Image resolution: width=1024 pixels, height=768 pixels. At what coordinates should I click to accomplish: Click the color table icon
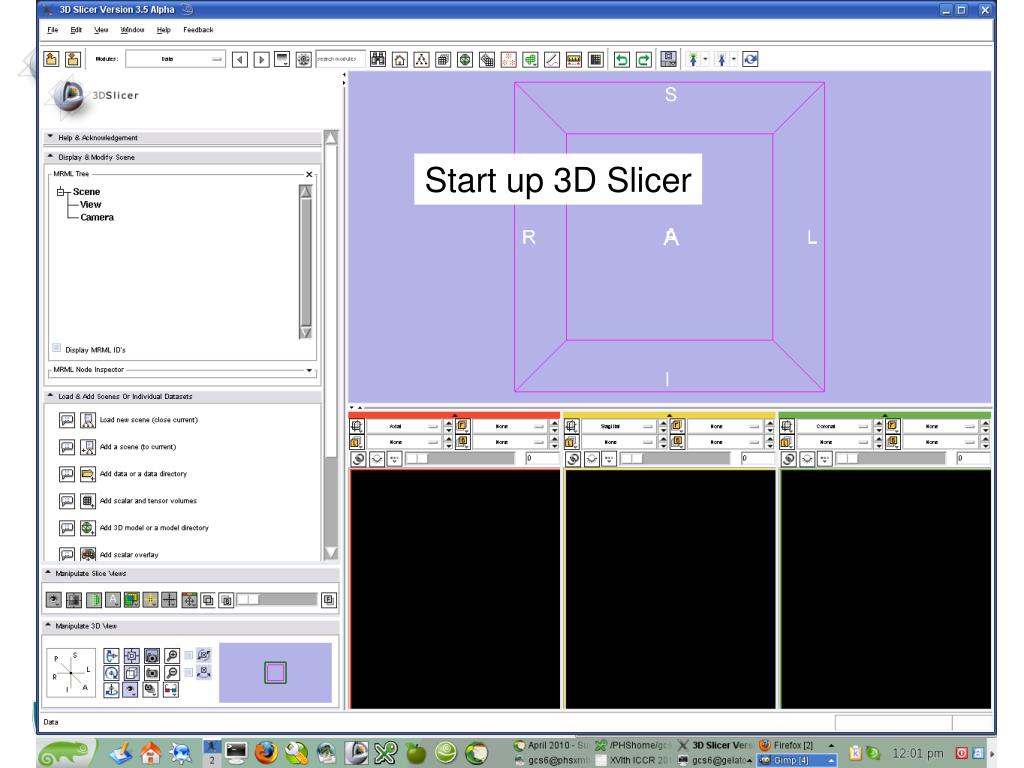[x=596, y=59]
